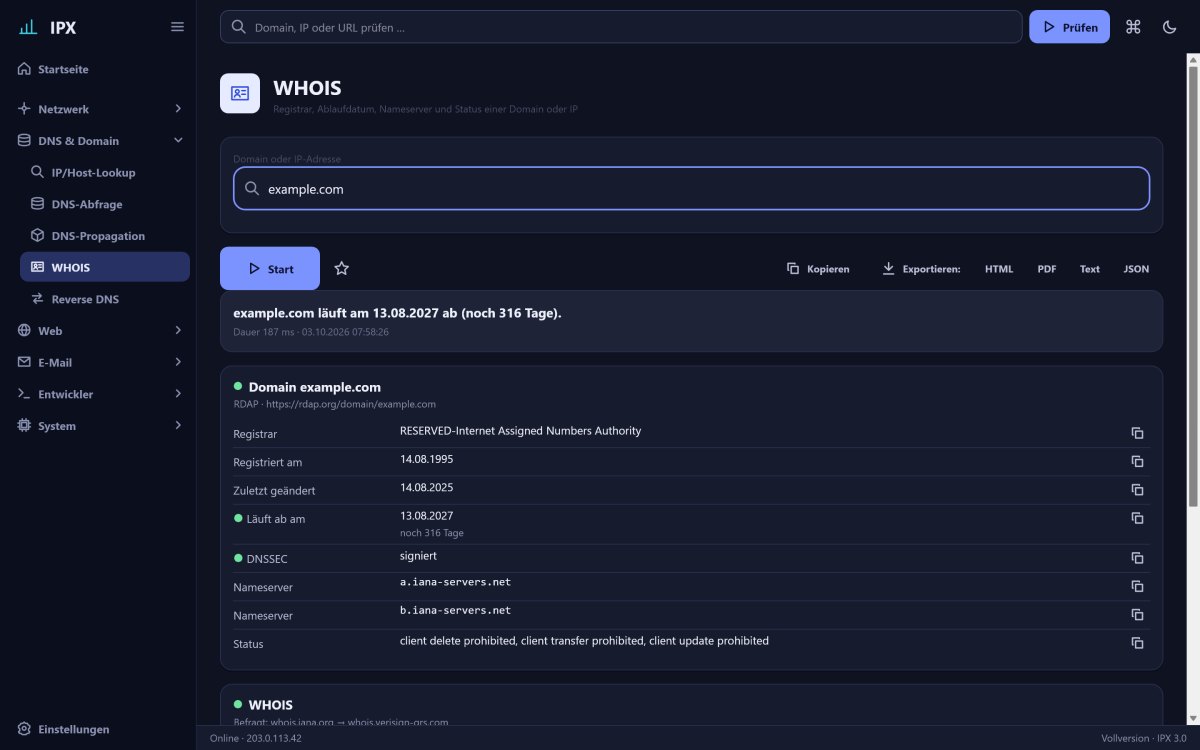This screenshot has height=750, width=1200.
Task: Focus the global search field at top
Action: pyautogui.click(x=621, y=27)
